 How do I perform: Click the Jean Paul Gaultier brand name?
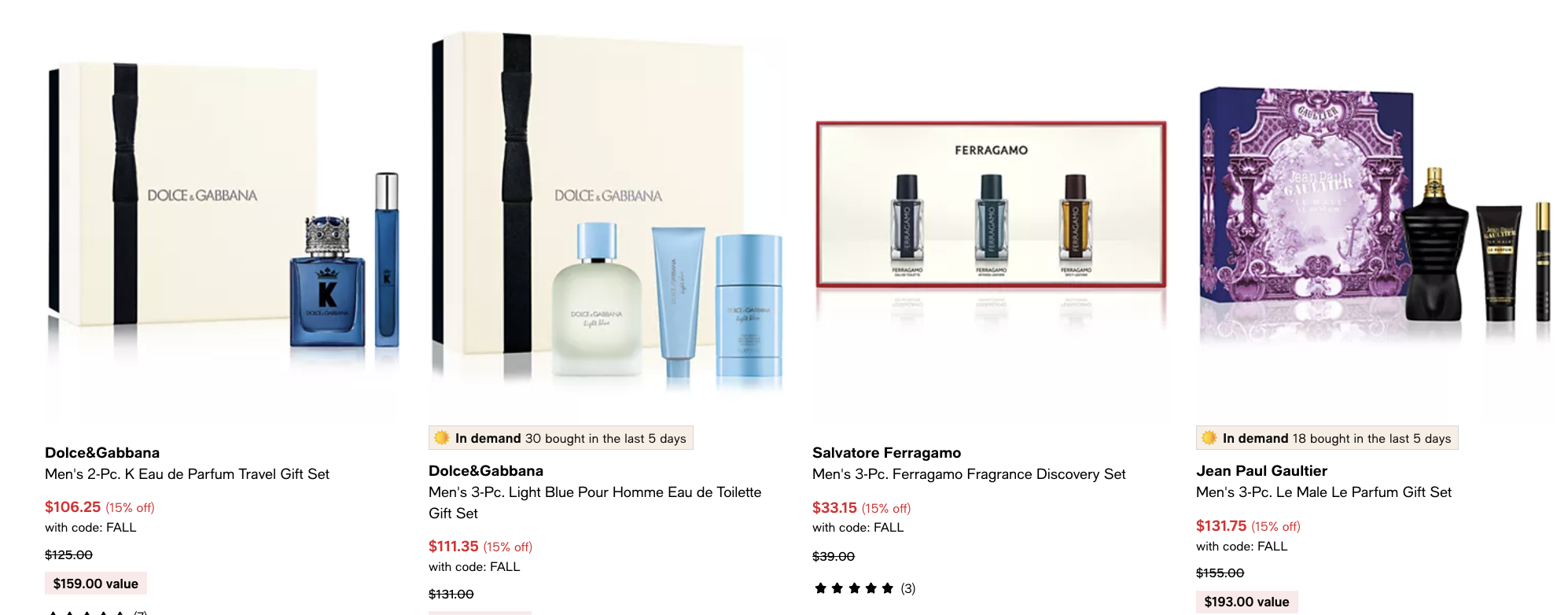[1261, 471]
